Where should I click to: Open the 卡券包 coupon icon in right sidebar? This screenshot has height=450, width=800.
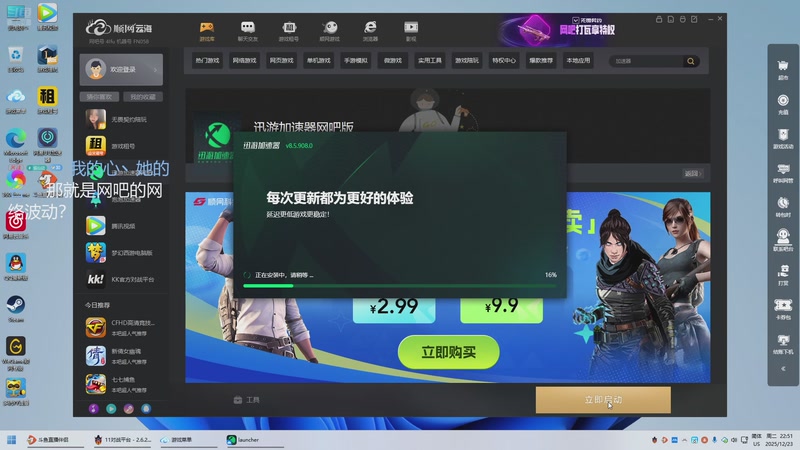coord(783,309)
